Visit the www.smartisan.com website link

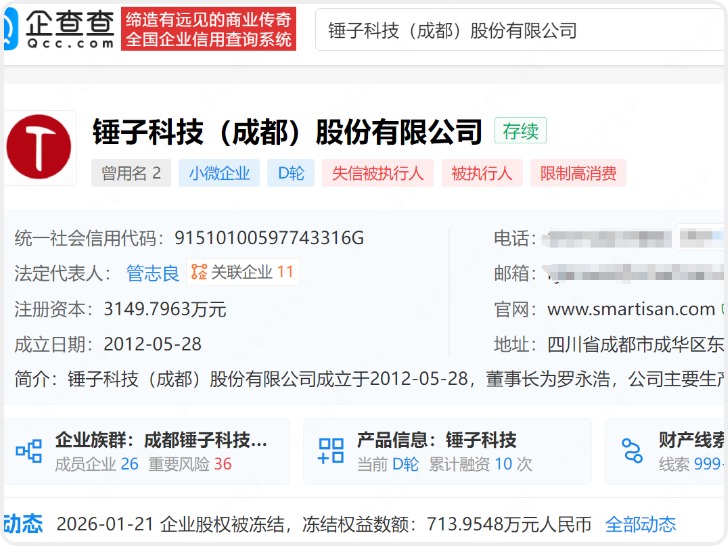(x=631, y=309)
